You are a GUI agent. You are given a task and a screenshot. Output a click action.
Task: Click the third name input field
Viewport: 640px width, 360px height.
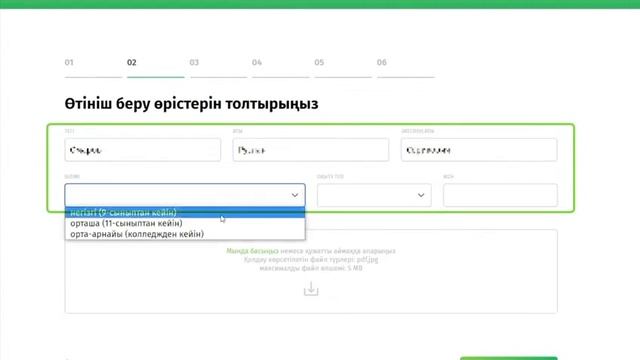point(479,150)
